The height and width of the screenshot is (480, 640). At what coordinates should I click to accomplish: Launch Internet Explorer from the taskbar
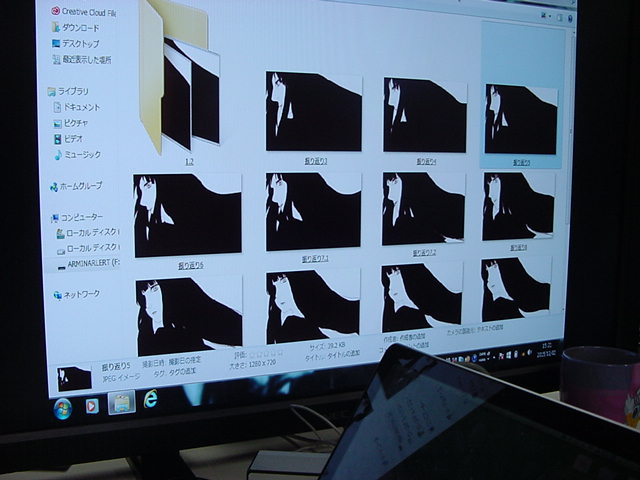pos(150,399)
